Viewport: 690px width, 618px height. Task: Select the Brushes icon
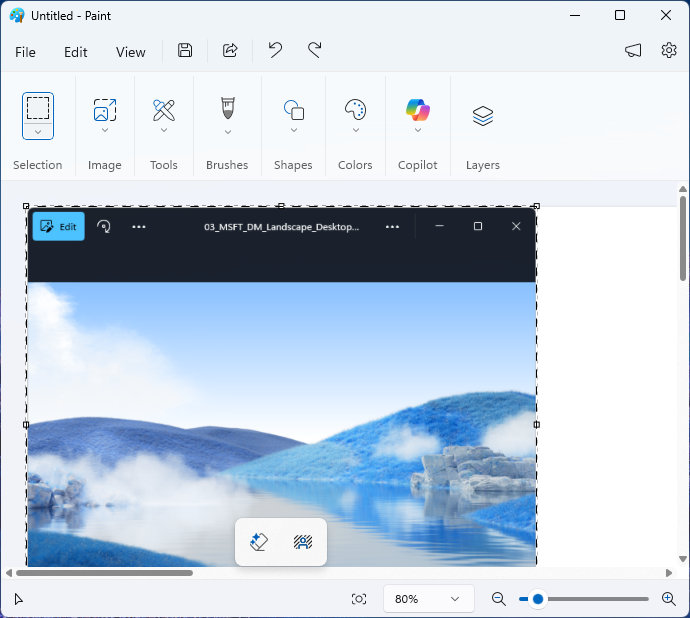click(x=228, y=108)
